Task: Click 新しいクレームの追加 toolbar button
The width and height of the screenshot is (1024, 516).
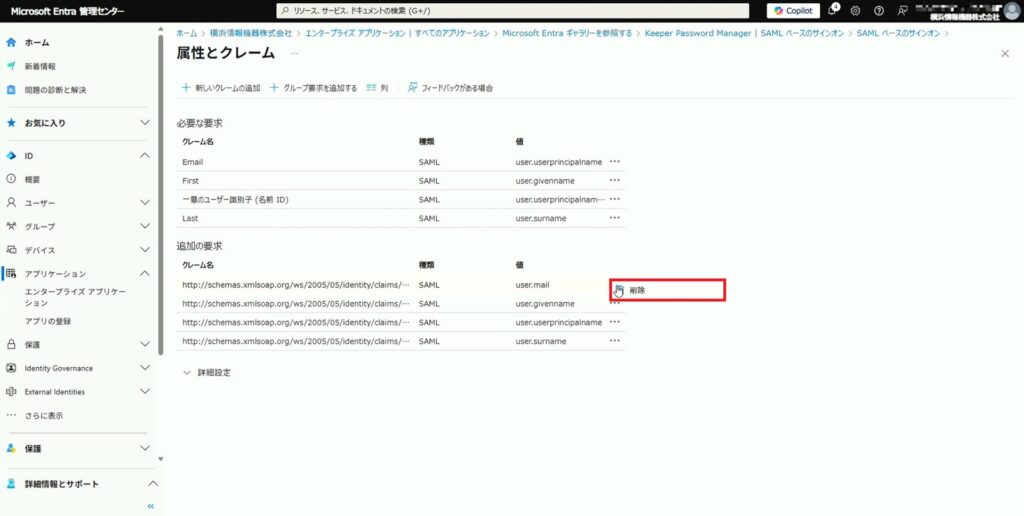Action: tap(221, 88)
